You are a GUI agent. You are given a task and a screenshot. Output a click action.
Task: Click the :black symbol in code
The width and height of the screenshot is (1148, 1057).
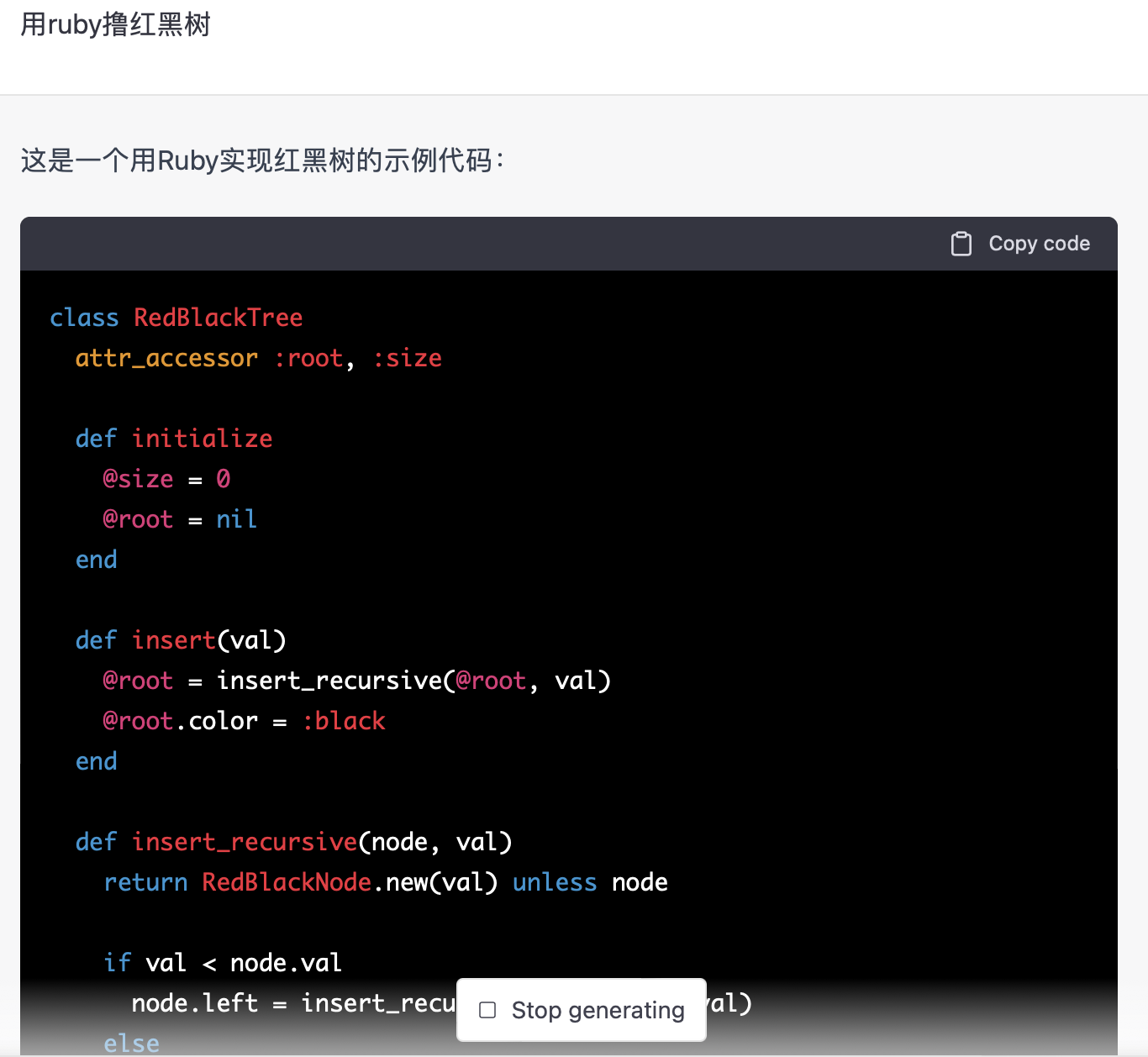pos(344,721)
